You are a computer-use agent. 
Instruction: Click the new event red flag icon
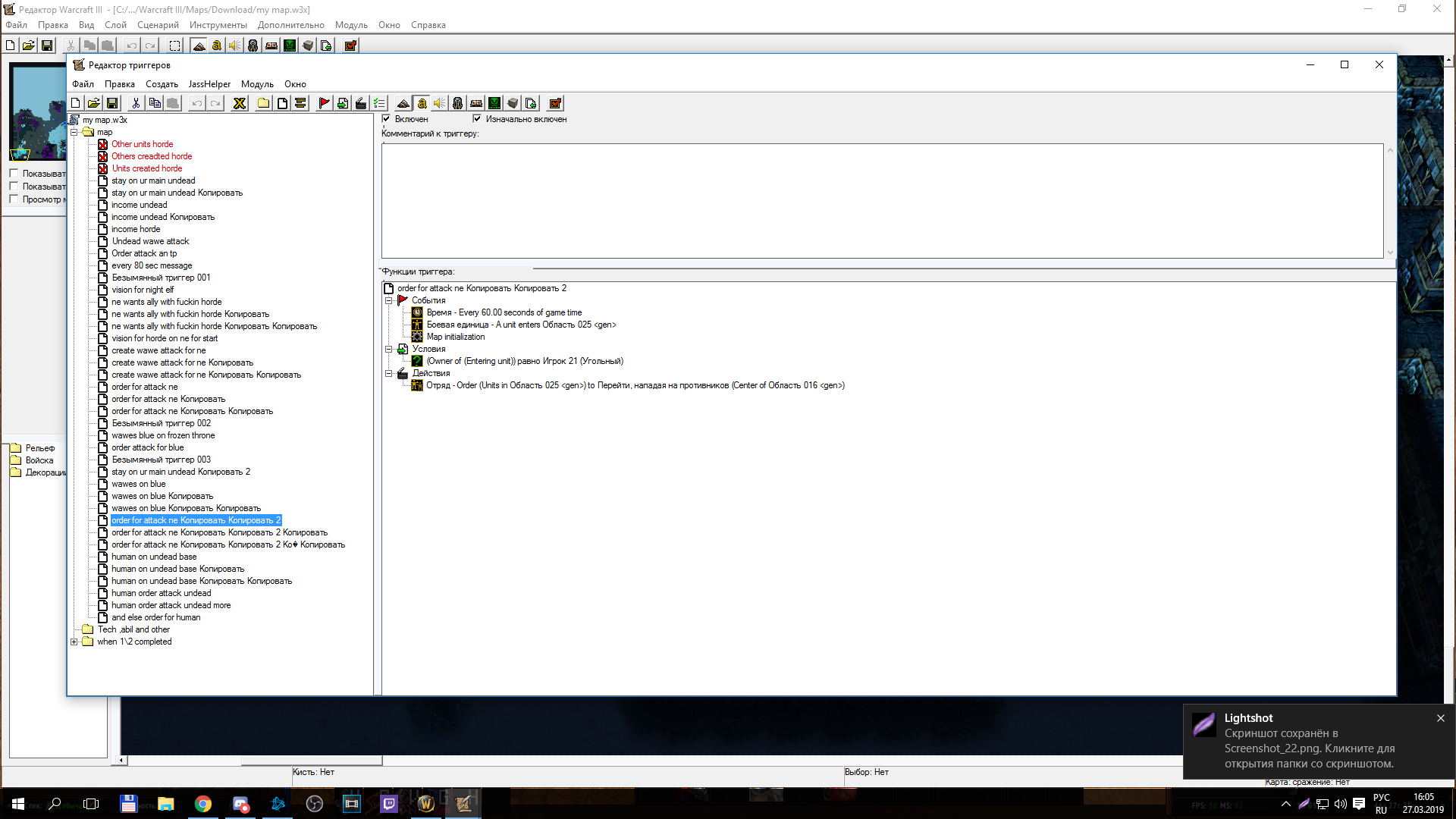point(325,104)
